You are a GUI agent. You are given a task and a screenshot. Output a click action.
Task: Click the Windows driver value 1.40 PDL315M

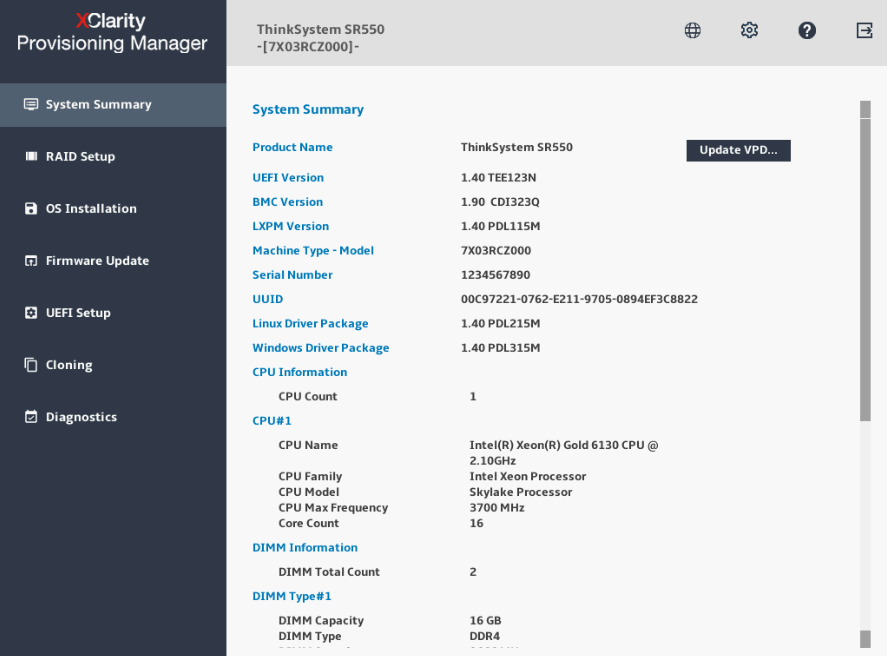501,348
